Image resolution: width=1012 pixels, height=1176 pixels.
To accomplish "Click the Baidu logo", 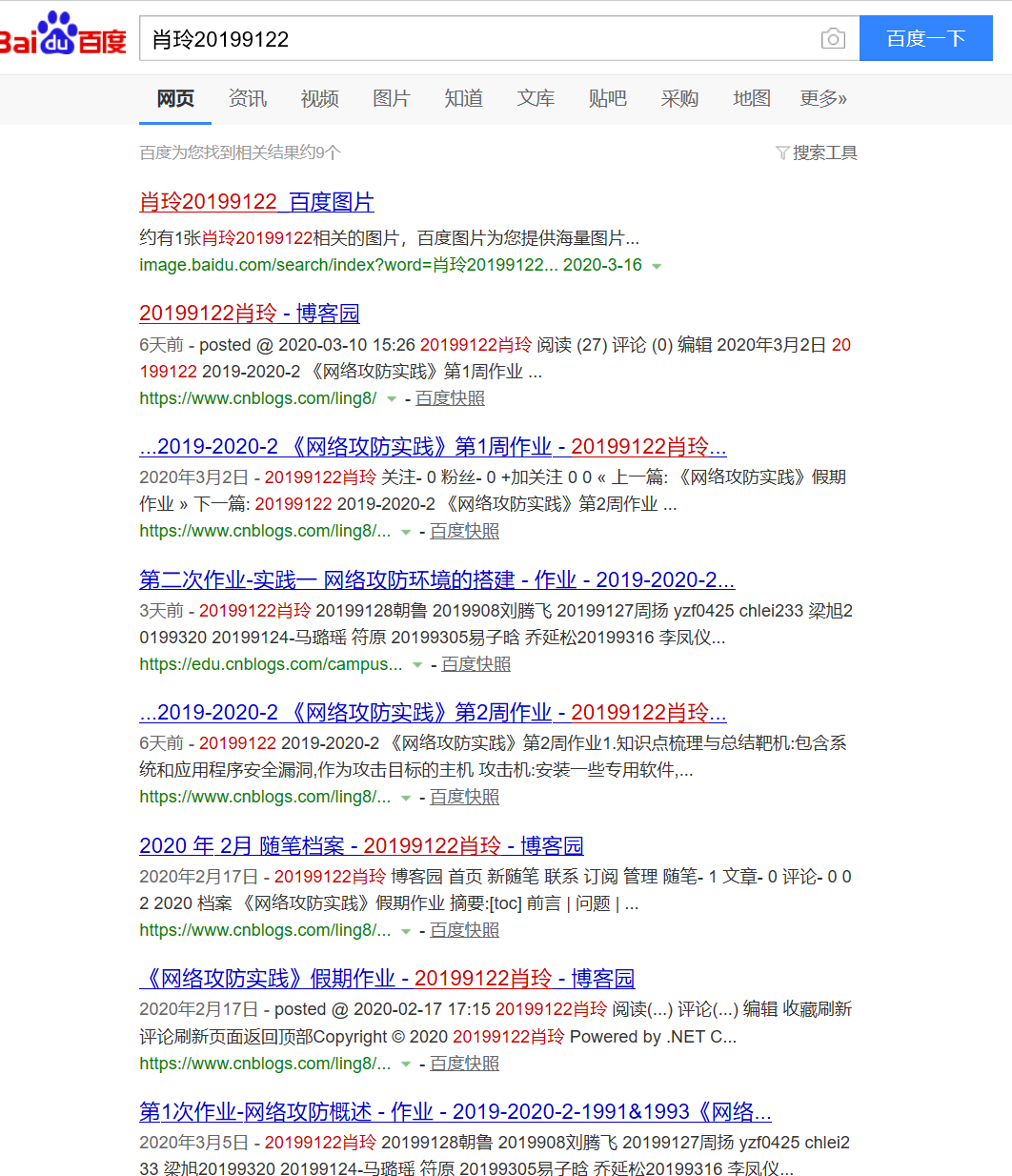I will (63, 35).
